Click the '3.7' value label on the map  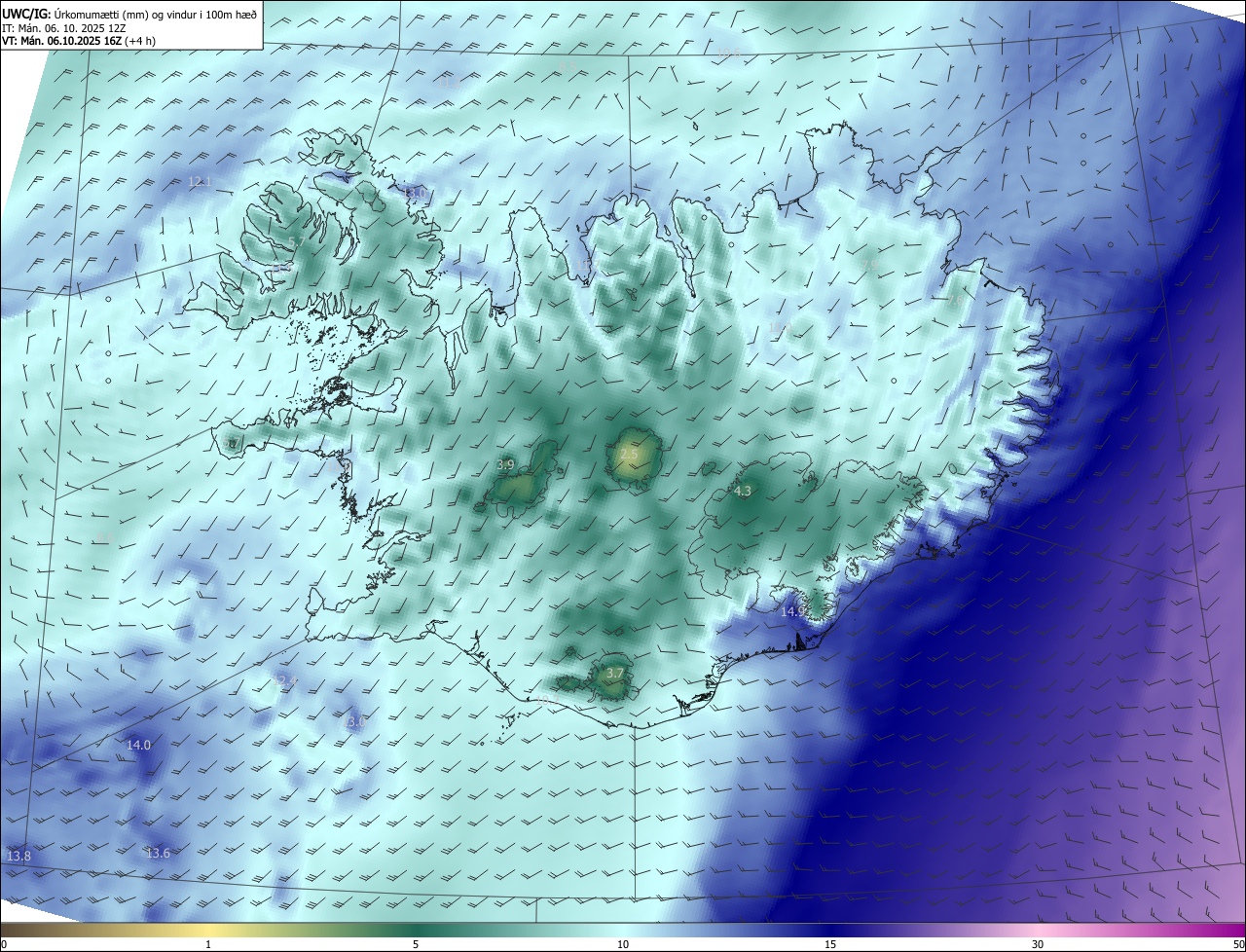[x=615, y=674]
